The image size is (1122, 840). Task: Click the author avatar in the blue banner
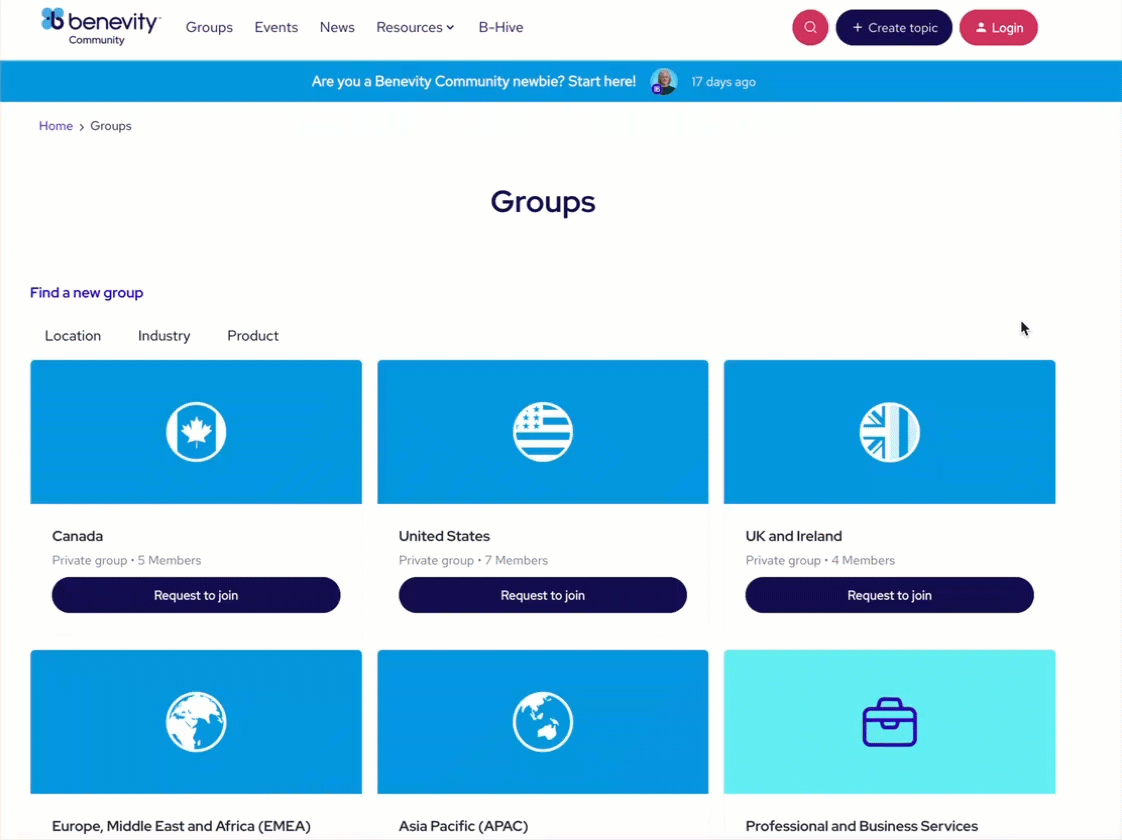(663, 82)
